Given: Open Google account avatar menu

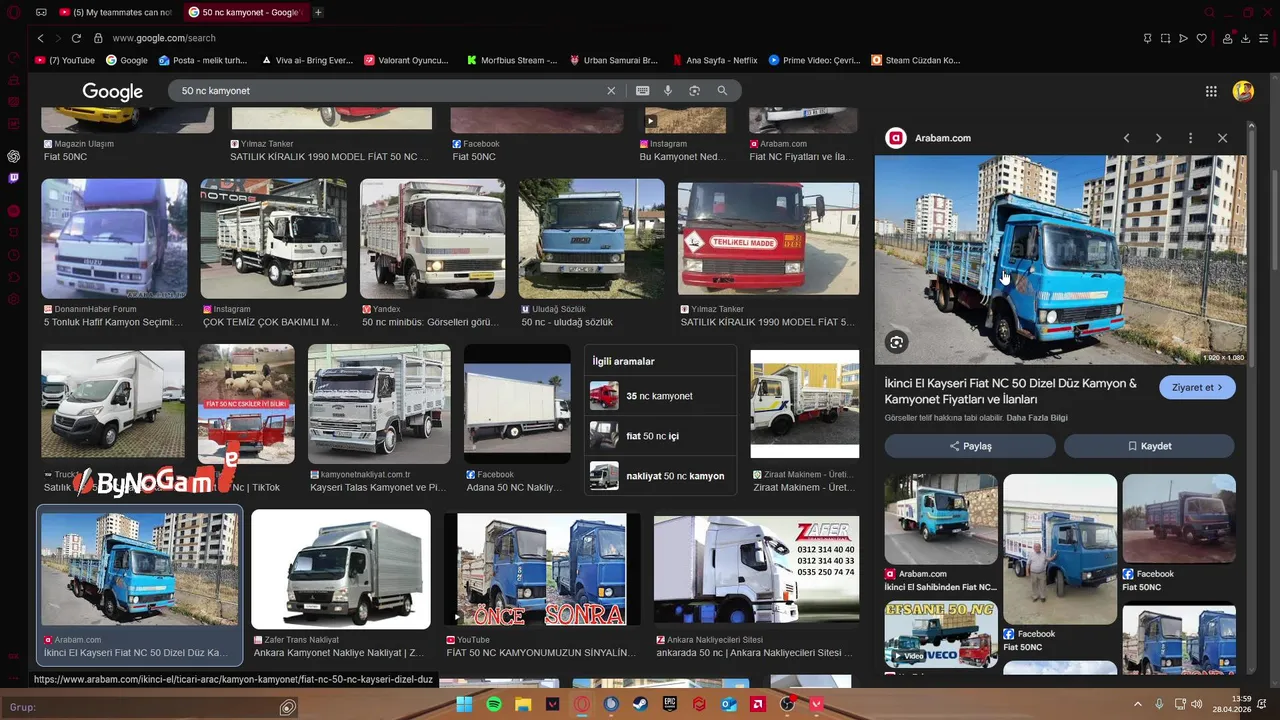Looking at the screenshot, I should 1243,91.
